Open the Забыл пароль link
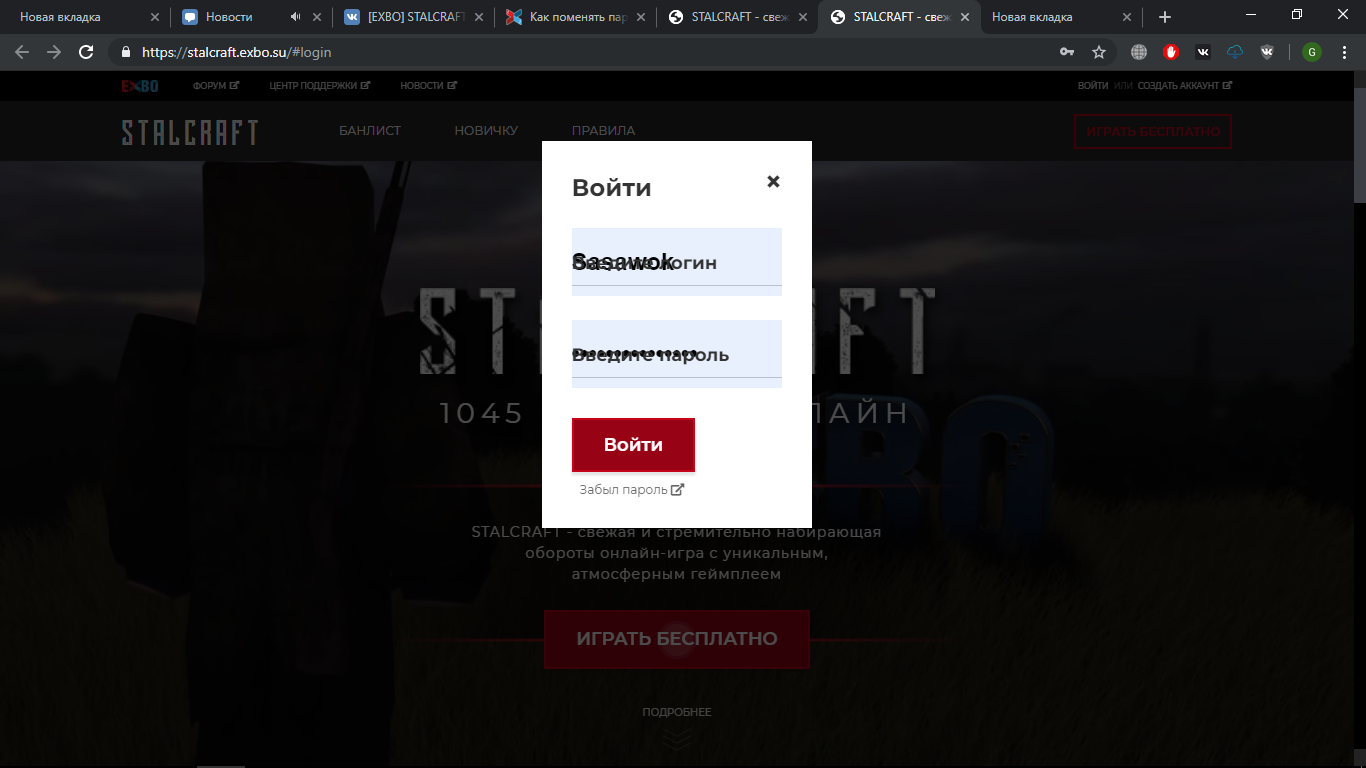This screenshot has width=1366, height=768. pyautogui.click(x=632, y=490)
